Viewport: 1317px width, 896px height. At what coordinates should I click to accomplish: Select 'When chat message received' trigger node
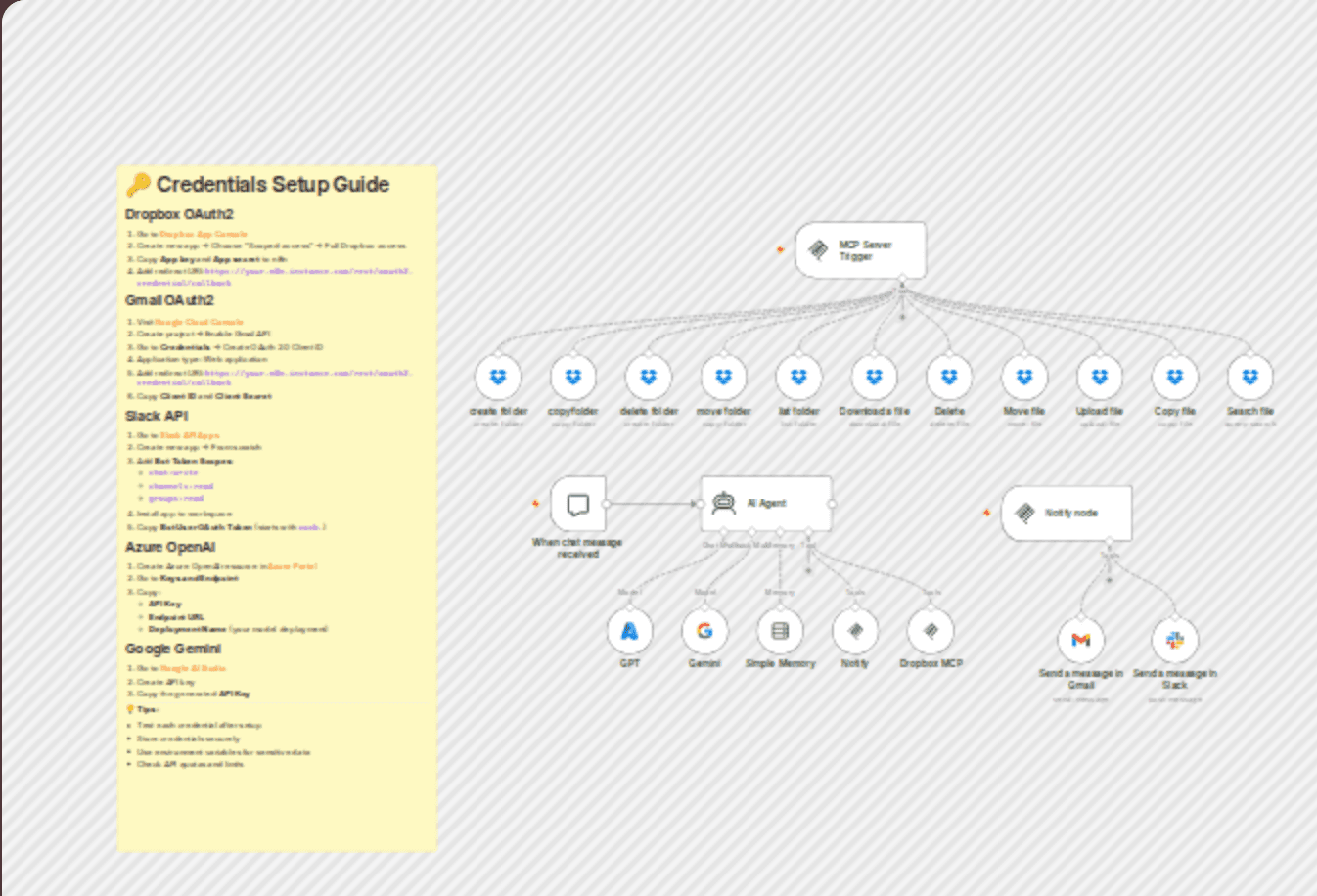pos(578,504)
